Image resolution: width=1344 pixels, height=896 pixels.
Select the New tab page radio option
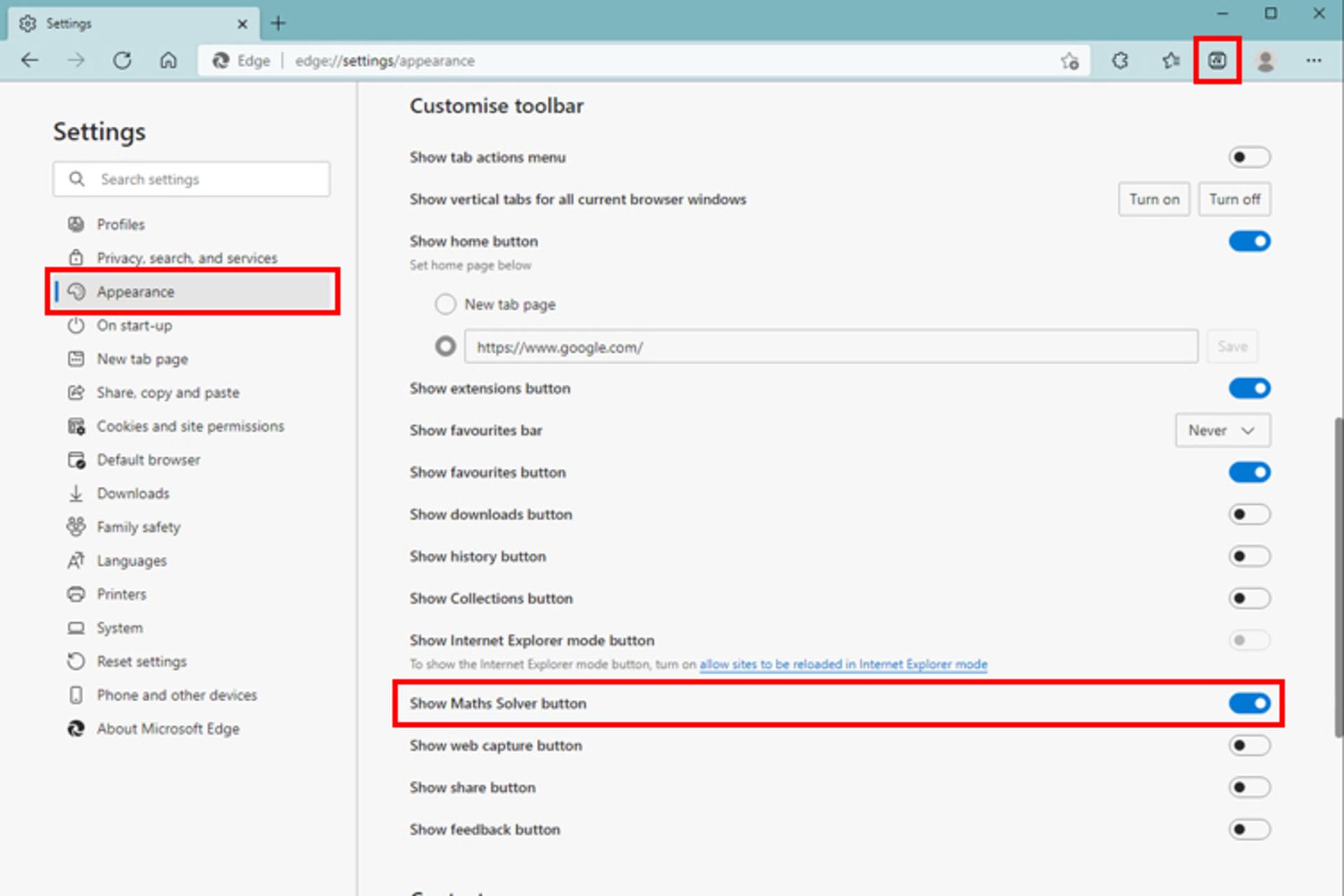pos(445,304)
